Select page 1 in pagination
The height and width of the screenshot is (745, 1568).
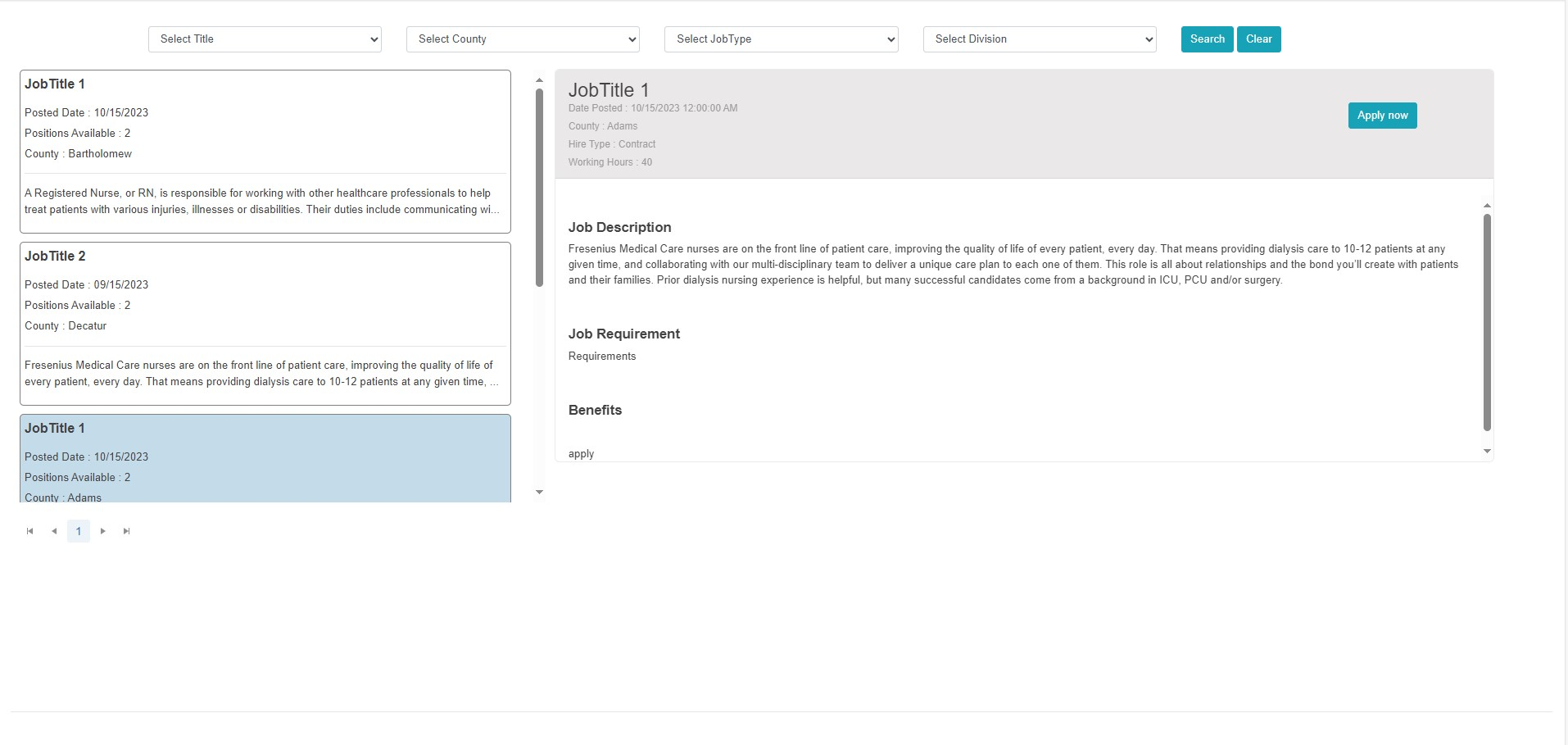[79, 531]
